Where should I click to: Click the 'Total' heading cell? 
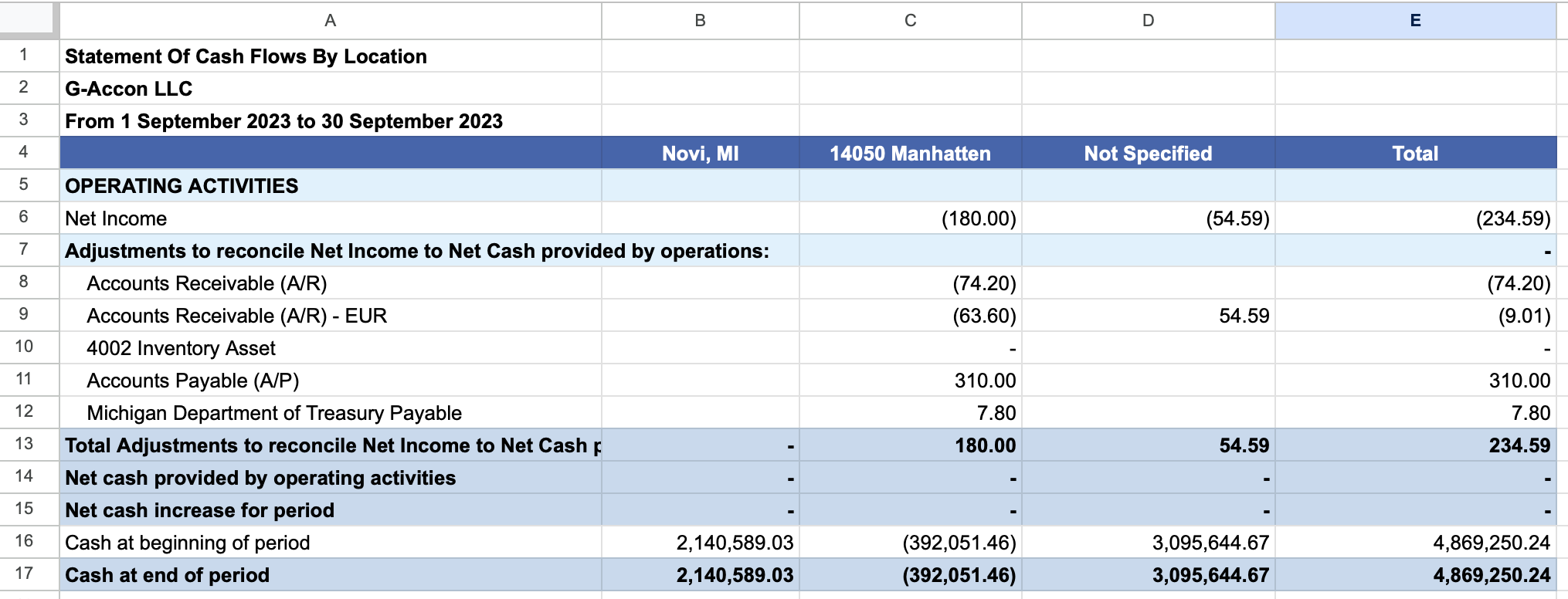pyautogui.click(x=1416, y=153)
